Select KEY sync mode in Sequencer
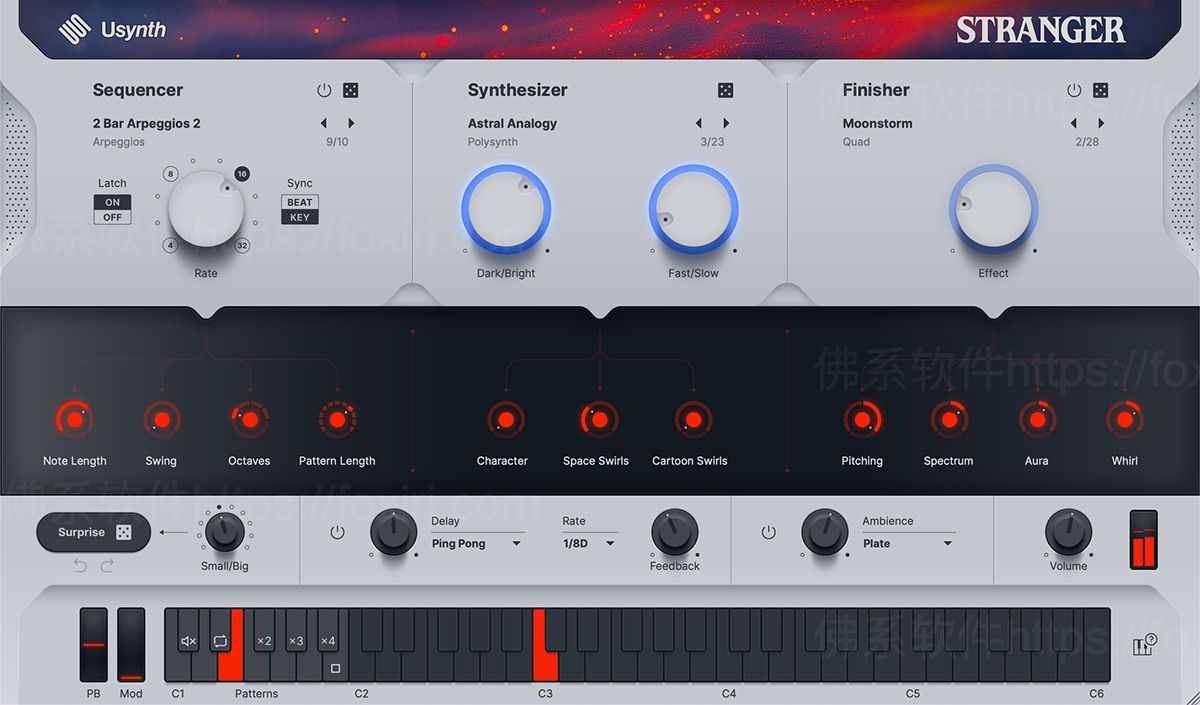This screenshot has width=1200, height=705. 300,215
